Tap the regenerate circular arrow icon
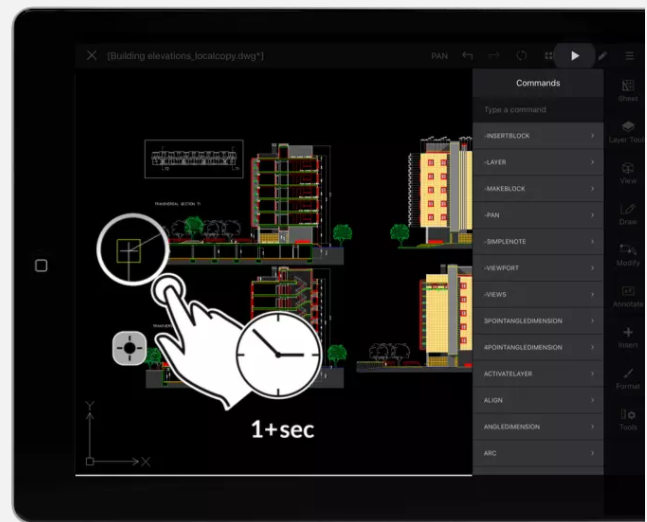647x522 pixels. point(521,56)
